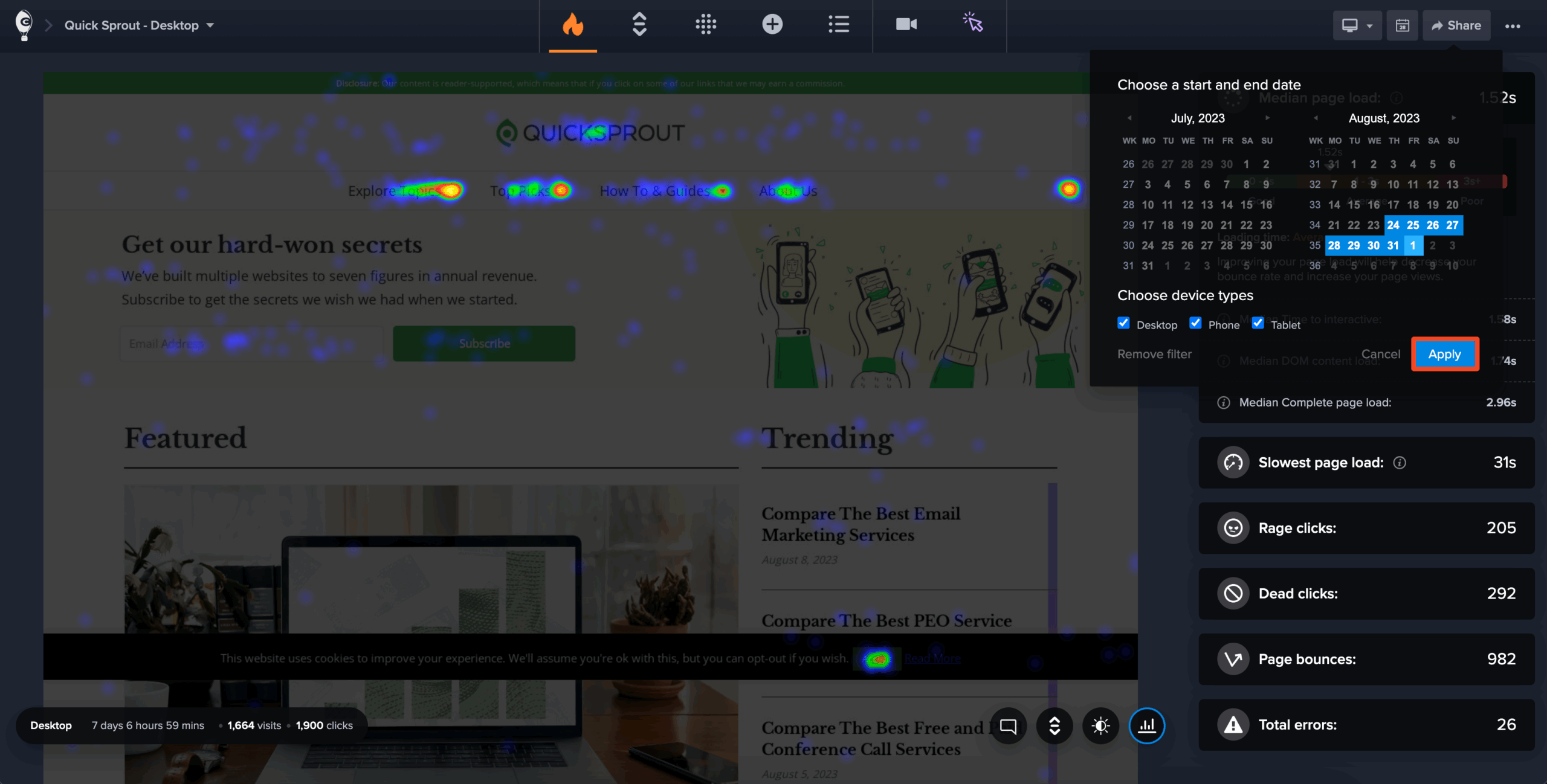Click the Read More cookie link
The width and height of the screenshot is (1547, 784).
[932, 659]
